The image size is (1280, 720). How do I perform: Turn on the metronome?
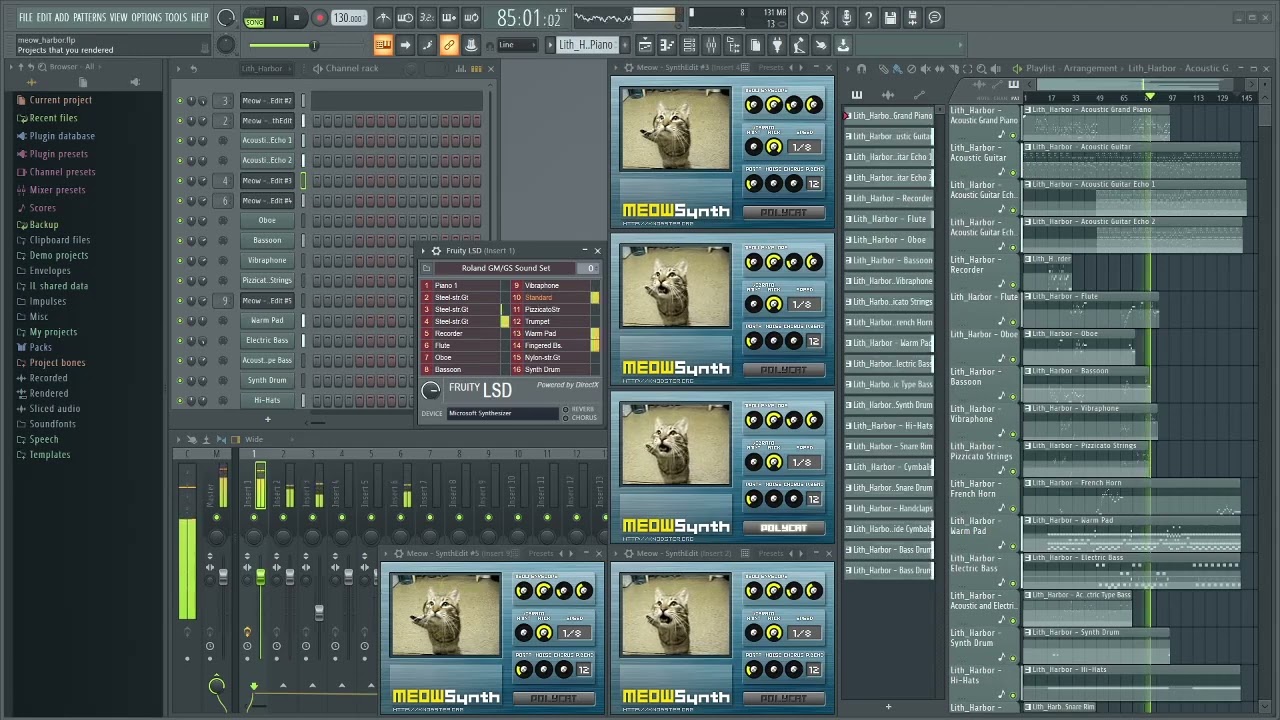pyautogui.click(x=383, y=17)
